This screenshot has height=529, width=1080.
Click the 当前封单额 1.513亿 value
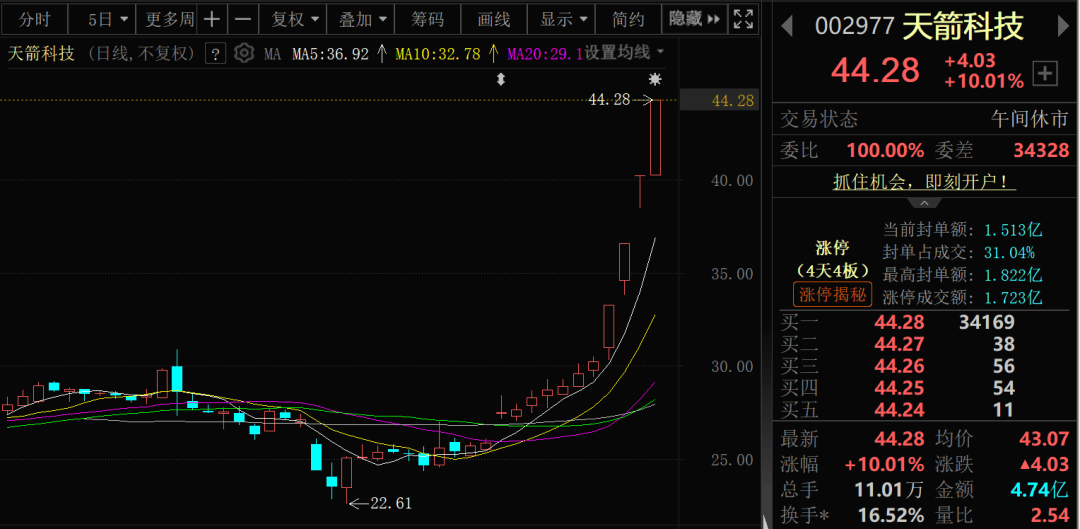1011,230
